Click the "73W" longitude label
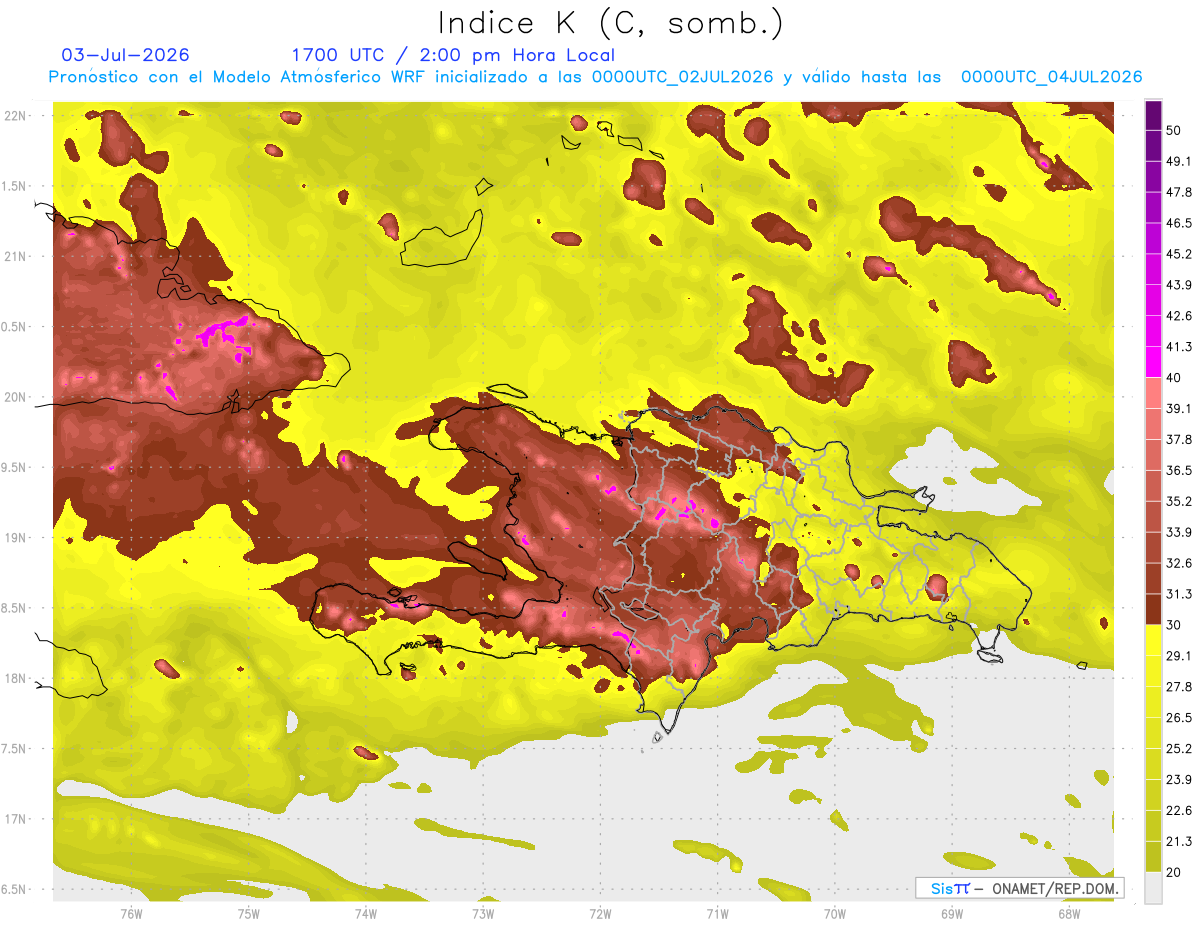This screenshot has height=927, width=1200. [483, 913]
